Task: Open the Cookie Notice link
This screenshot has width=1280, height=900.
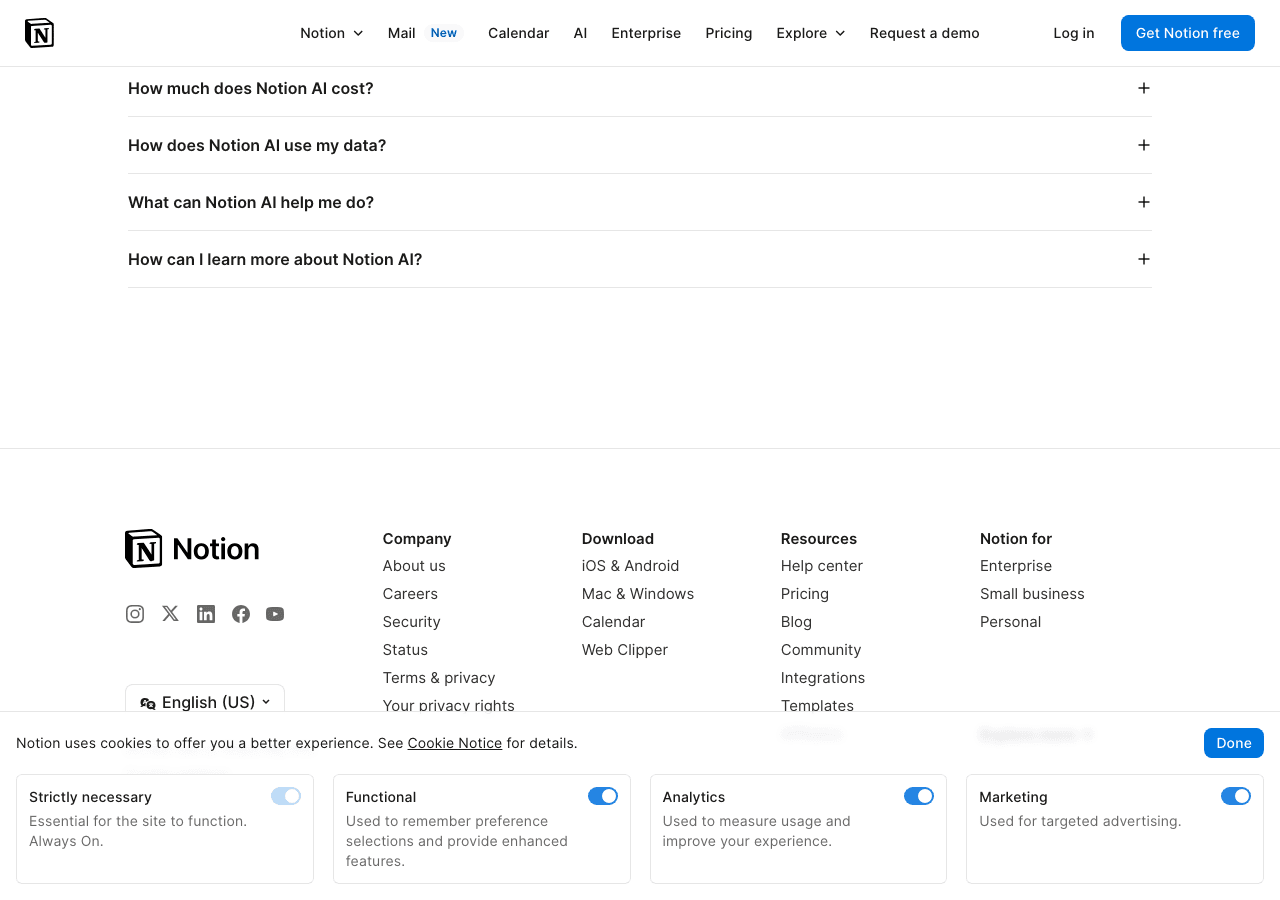Action: (x=454, y=743)
